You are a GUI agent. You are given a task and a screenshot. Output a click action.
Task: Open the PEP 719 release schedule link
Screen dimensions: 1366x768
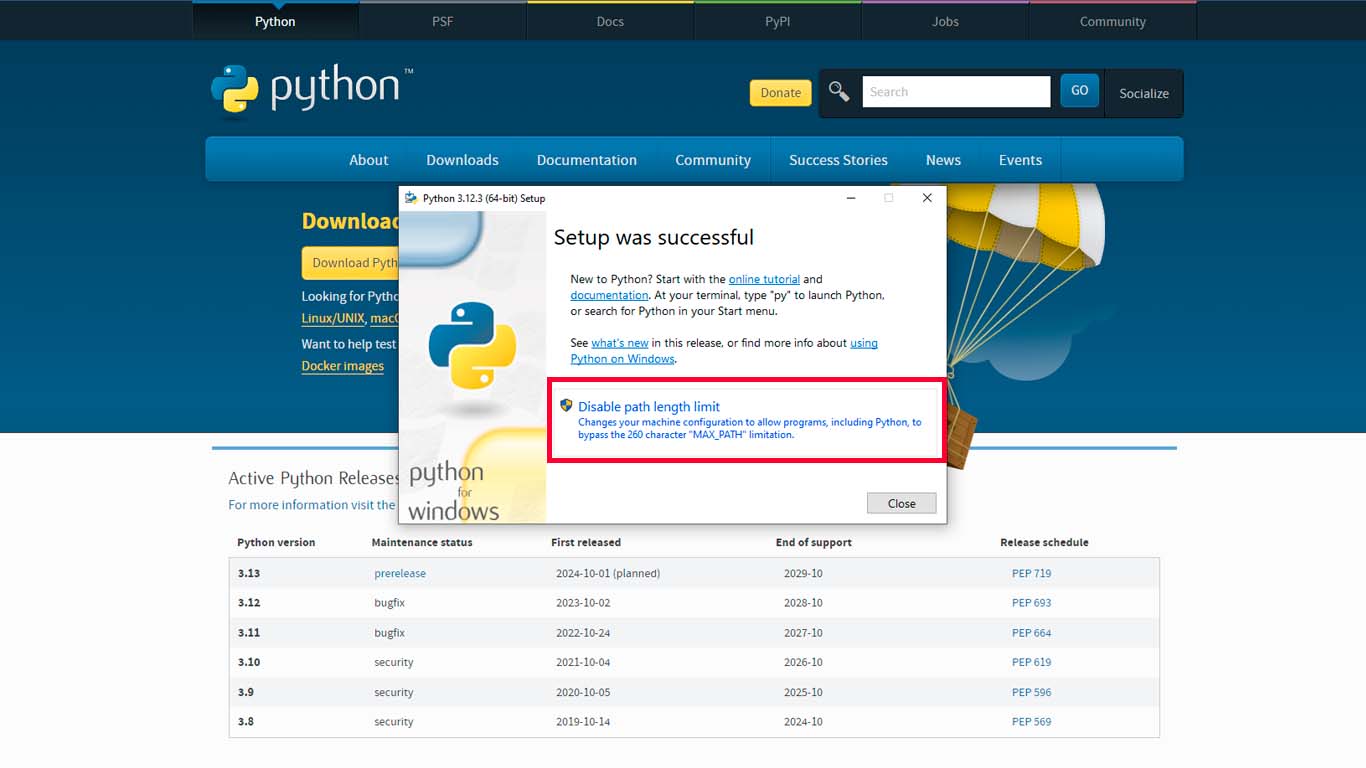1031,573
